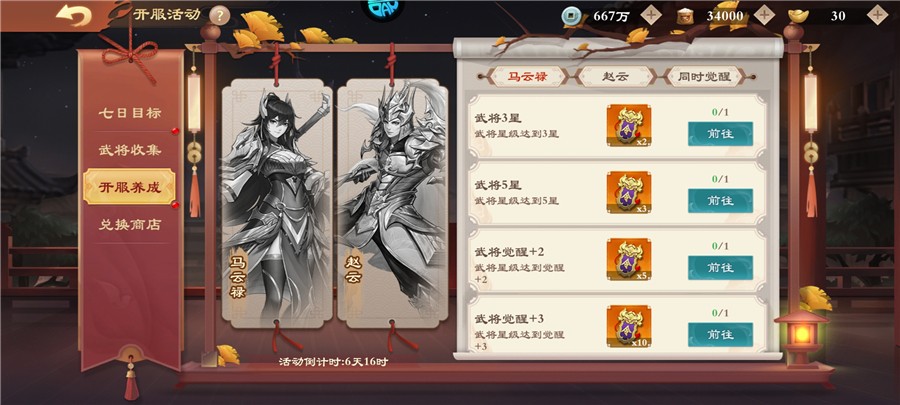Open 兑换商店 in the side menu
Image resolution: width=900 pixels, height=405 pixels.
pyautogui.click(x=129, y=225)
